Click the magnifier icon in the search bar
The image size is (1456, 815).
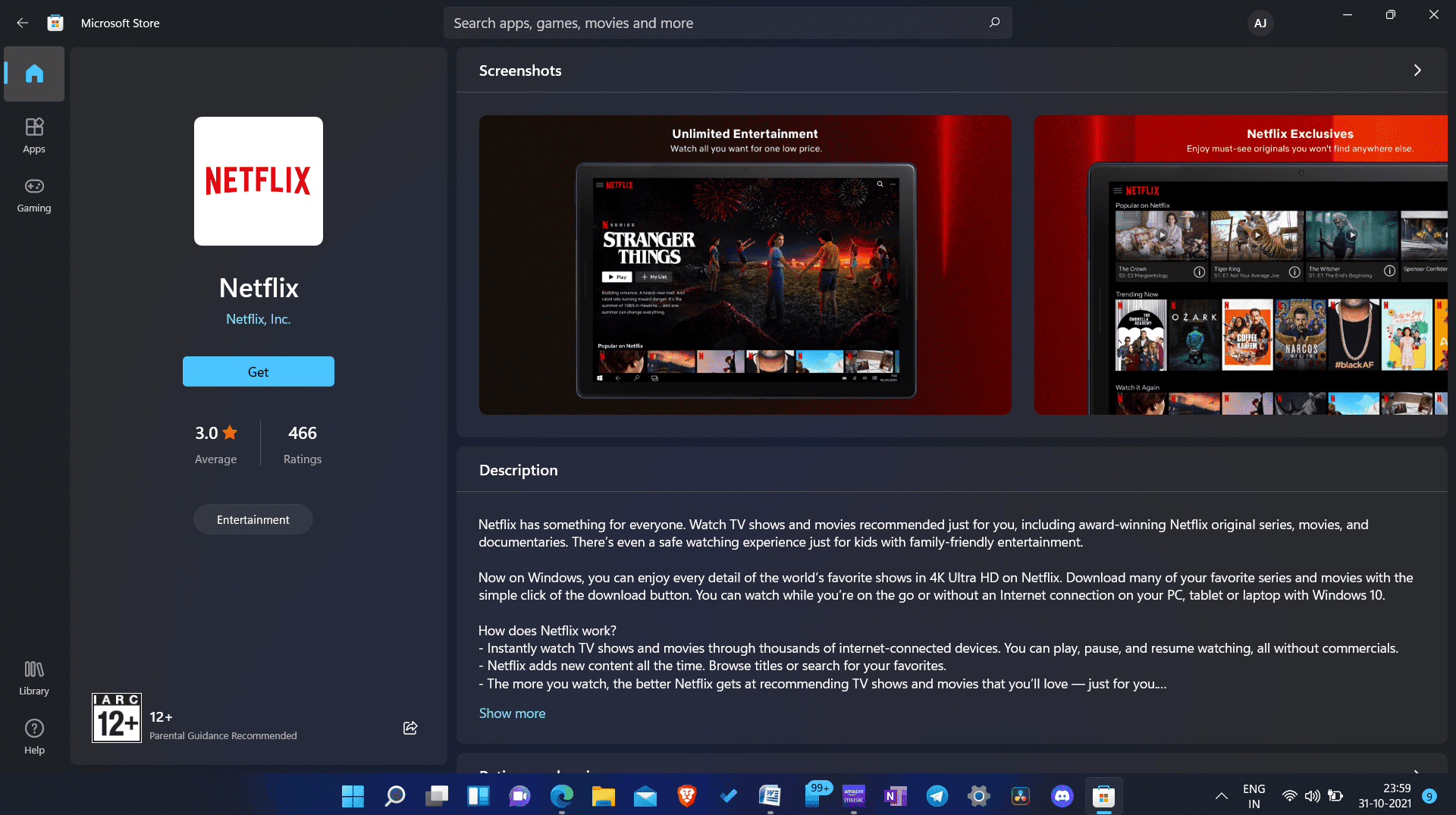pos(993,23)
